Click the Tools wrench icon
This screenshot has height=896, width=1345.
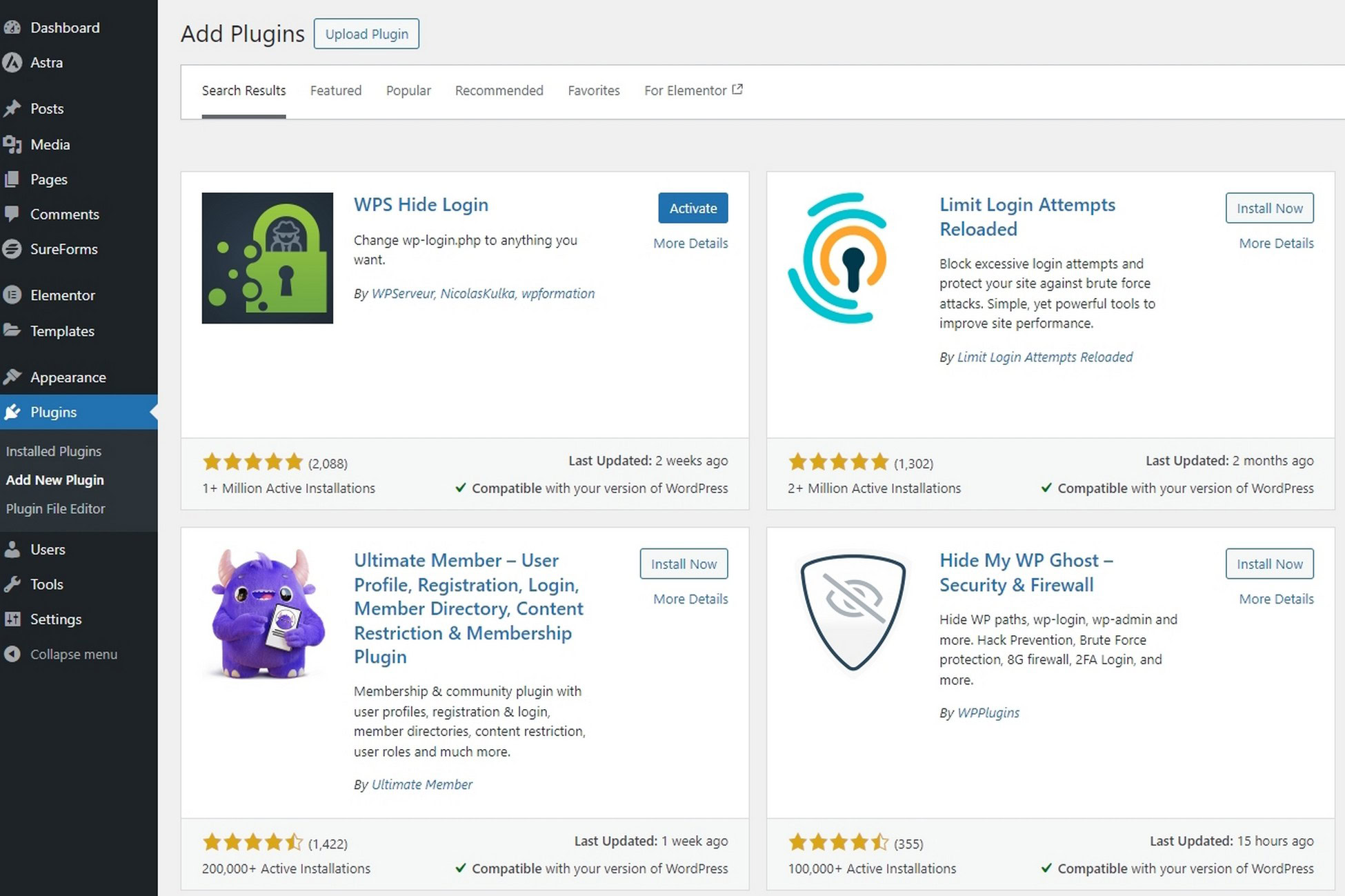point(12,584)
